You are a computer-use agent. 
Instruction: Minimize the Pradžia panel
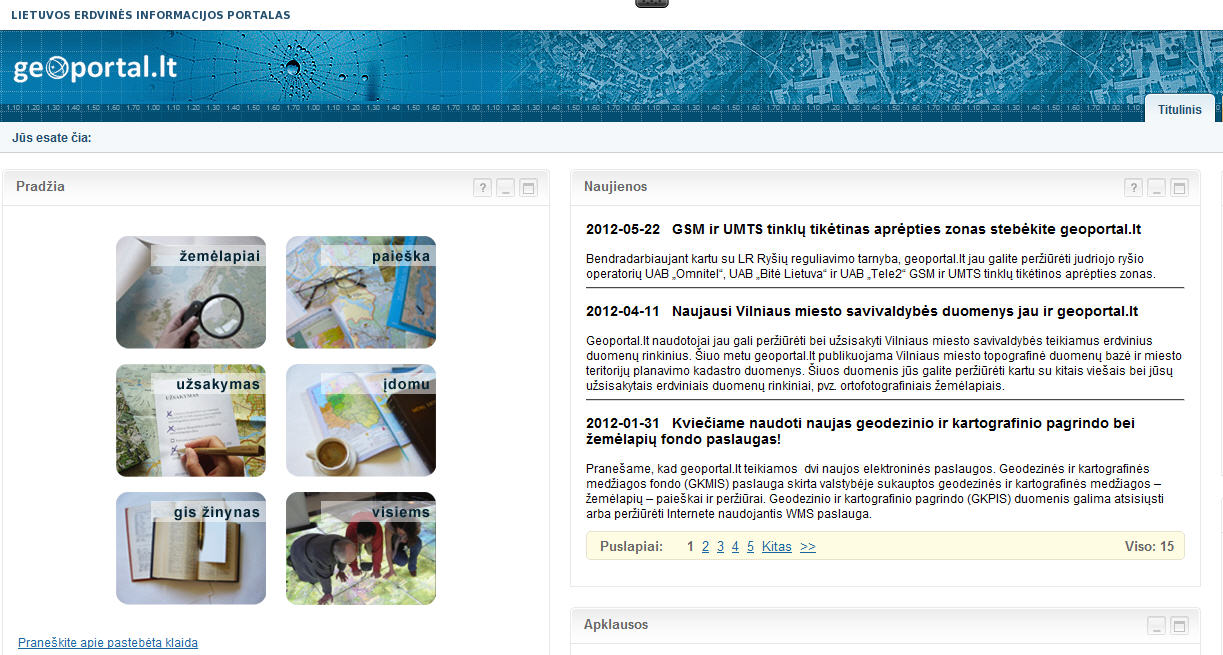[506, 187]
